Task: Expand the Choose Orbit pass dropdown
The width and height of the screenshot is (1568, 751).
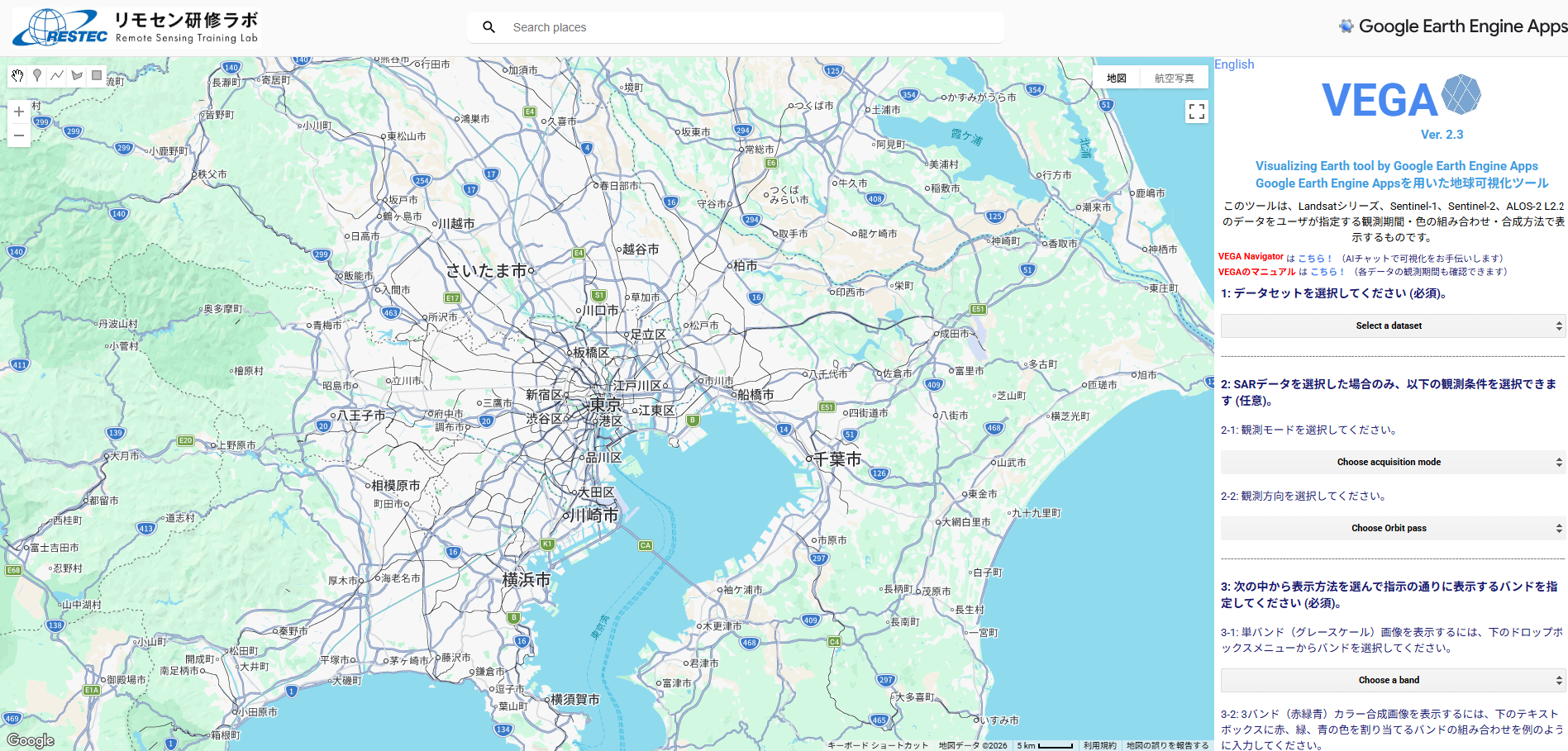Action: click(1392, 528)
